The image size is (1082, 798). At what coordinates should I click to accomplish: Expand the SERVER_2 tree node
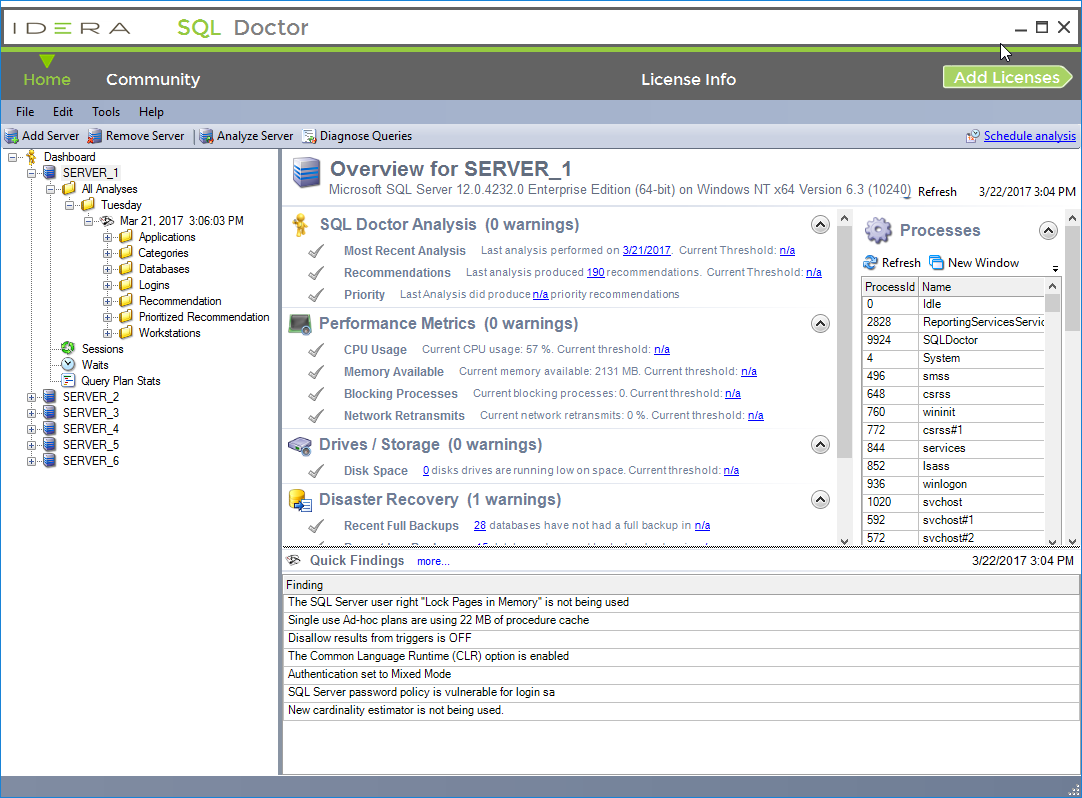tap(31, 397)
